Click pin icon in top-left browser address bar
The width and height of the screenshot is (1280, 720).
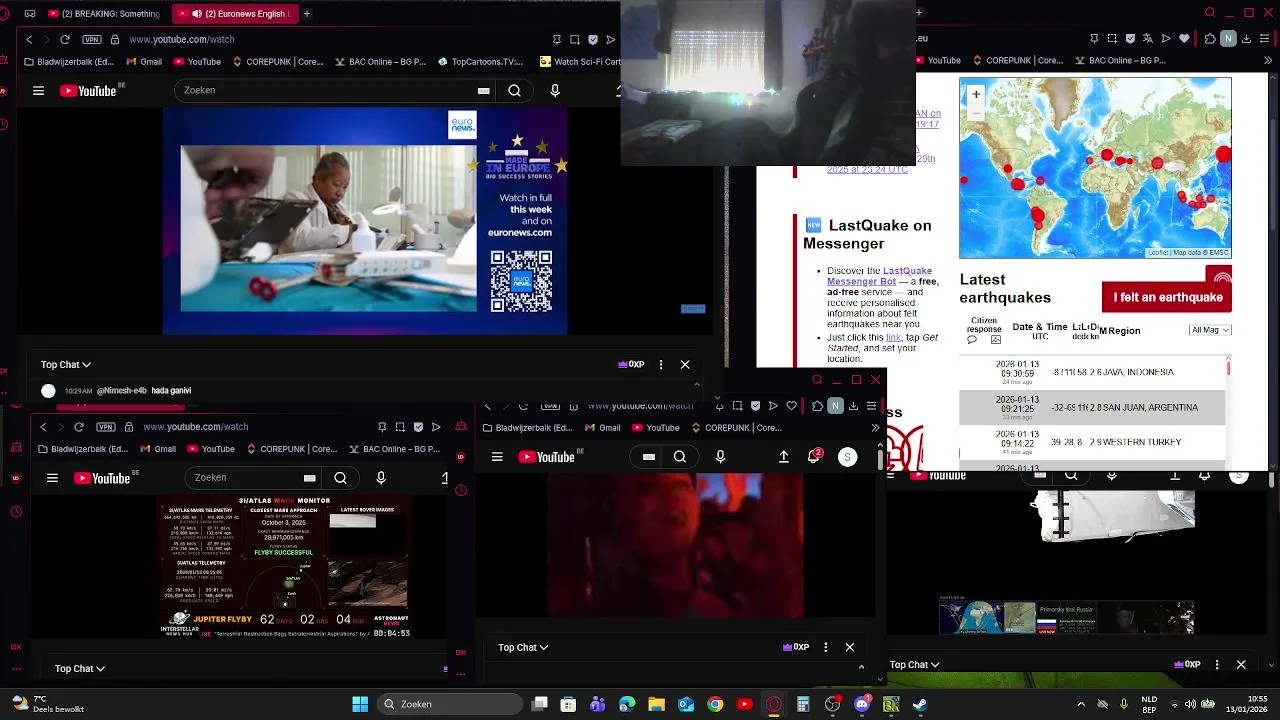tap(557, 39)
